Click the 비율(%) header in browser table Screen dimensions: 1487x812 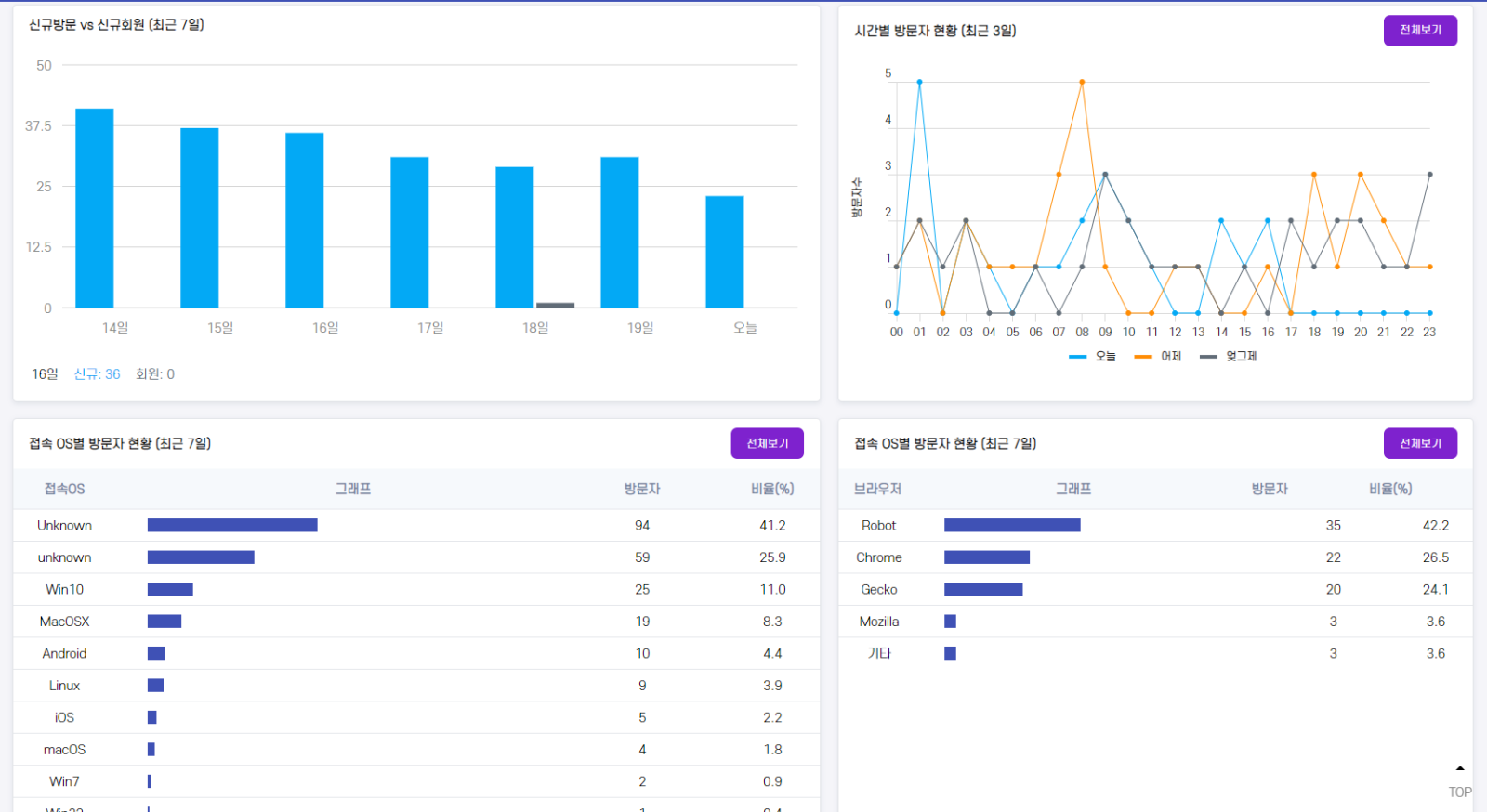[1390, 489]
